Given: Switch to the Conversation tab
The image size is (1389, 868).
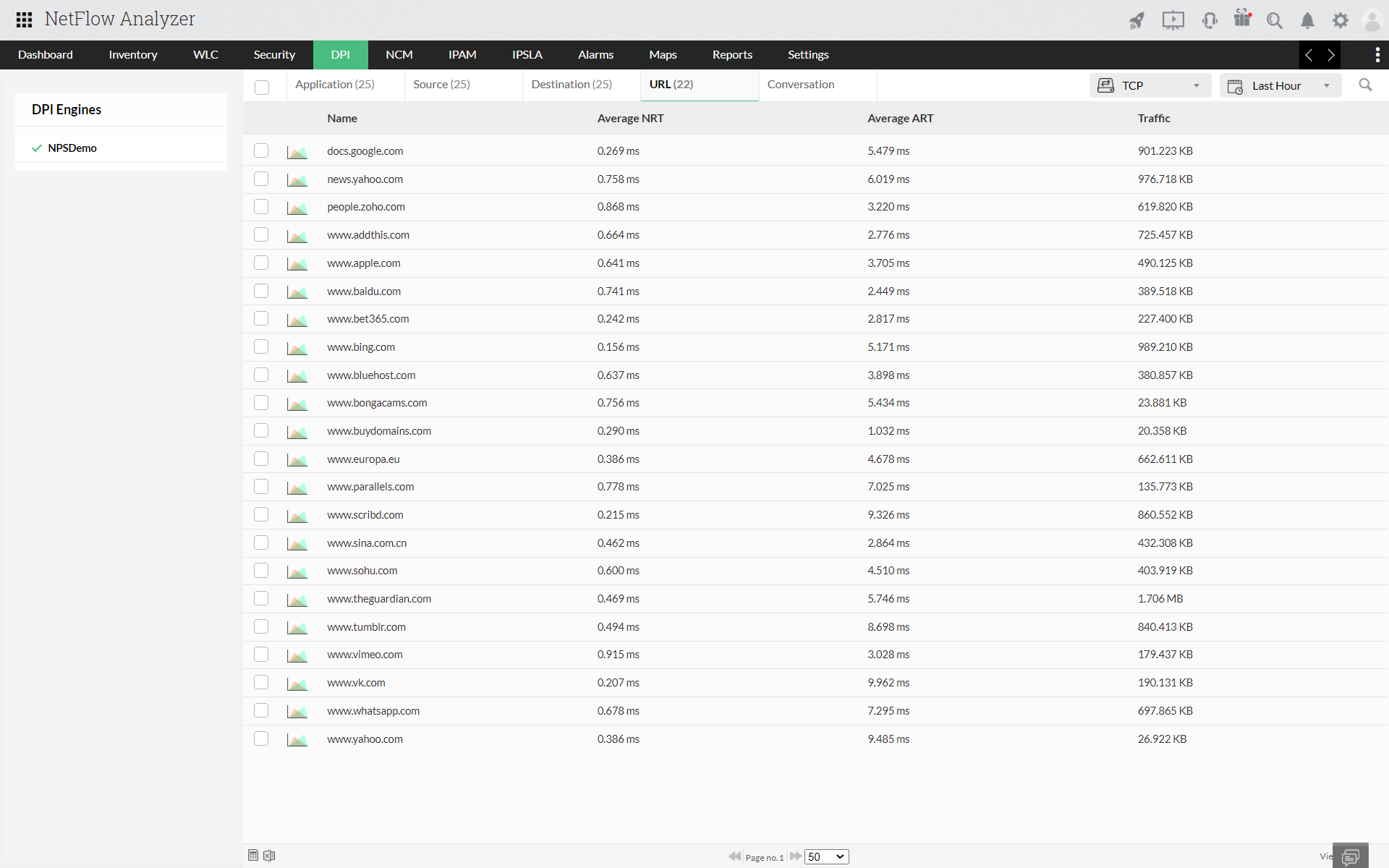Looking at the screenshot, I should pos(800,85).
